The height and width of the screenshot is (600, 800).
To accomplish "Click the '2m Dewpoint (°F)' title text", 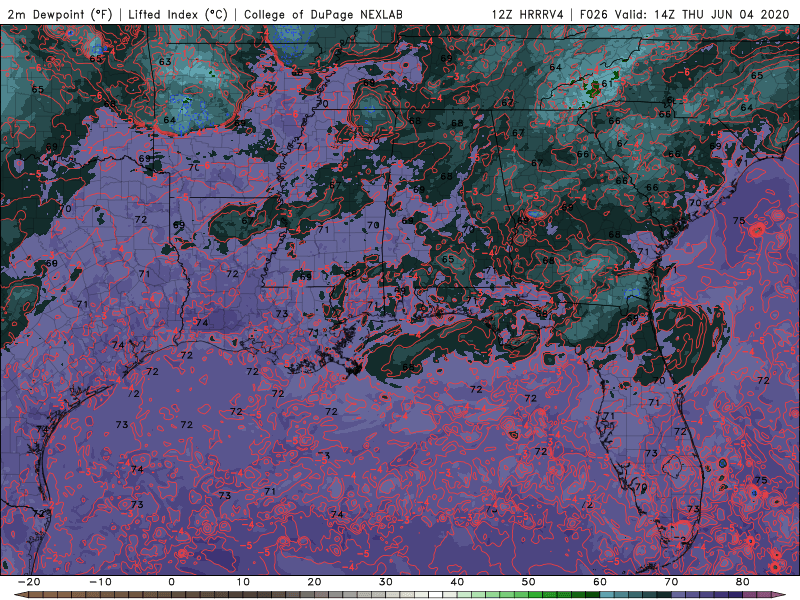I will [x=60, y=14].
